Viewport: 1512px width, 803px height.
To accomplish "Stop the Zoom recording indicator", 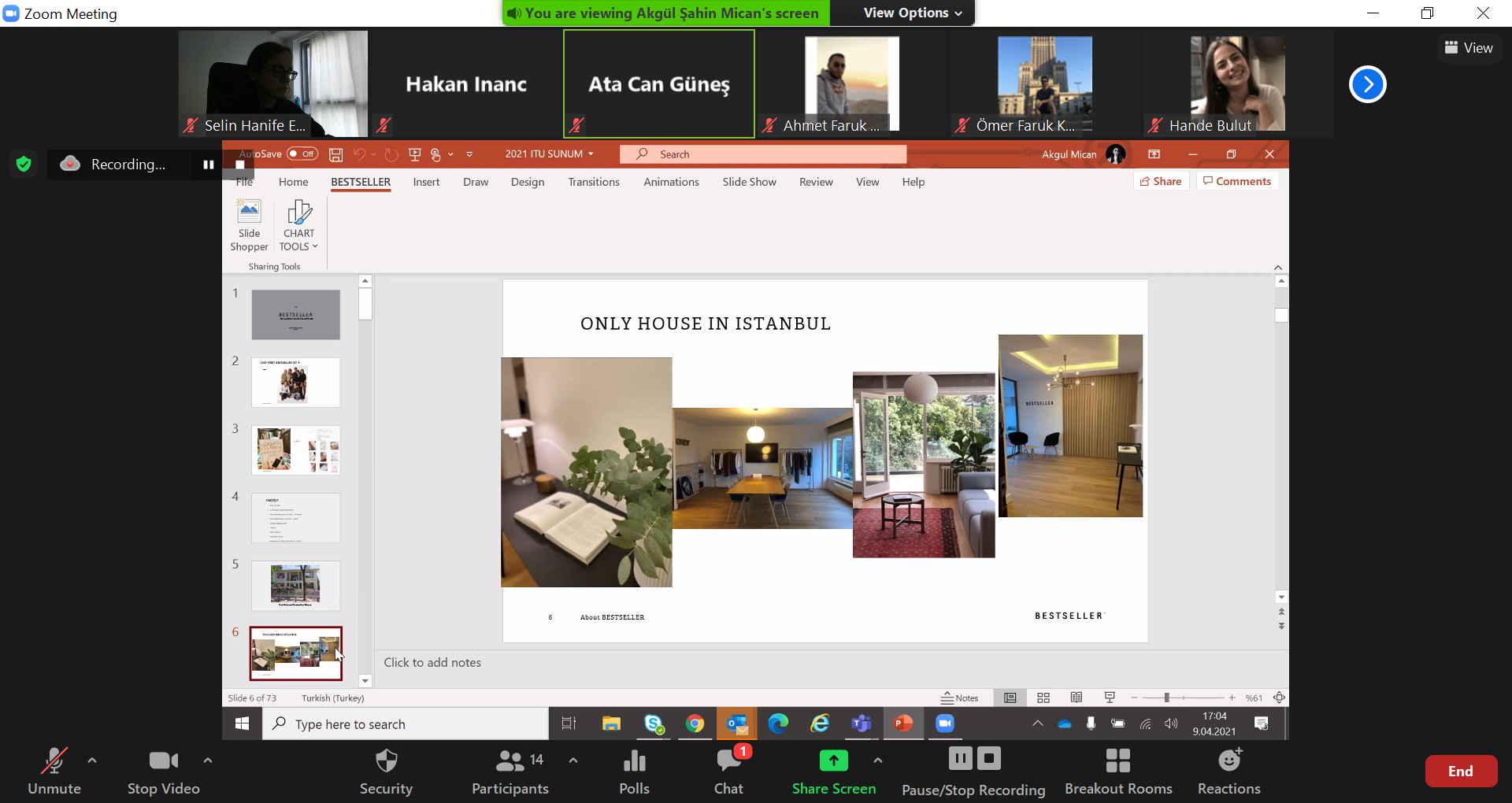I will click(x=239, y=165).
